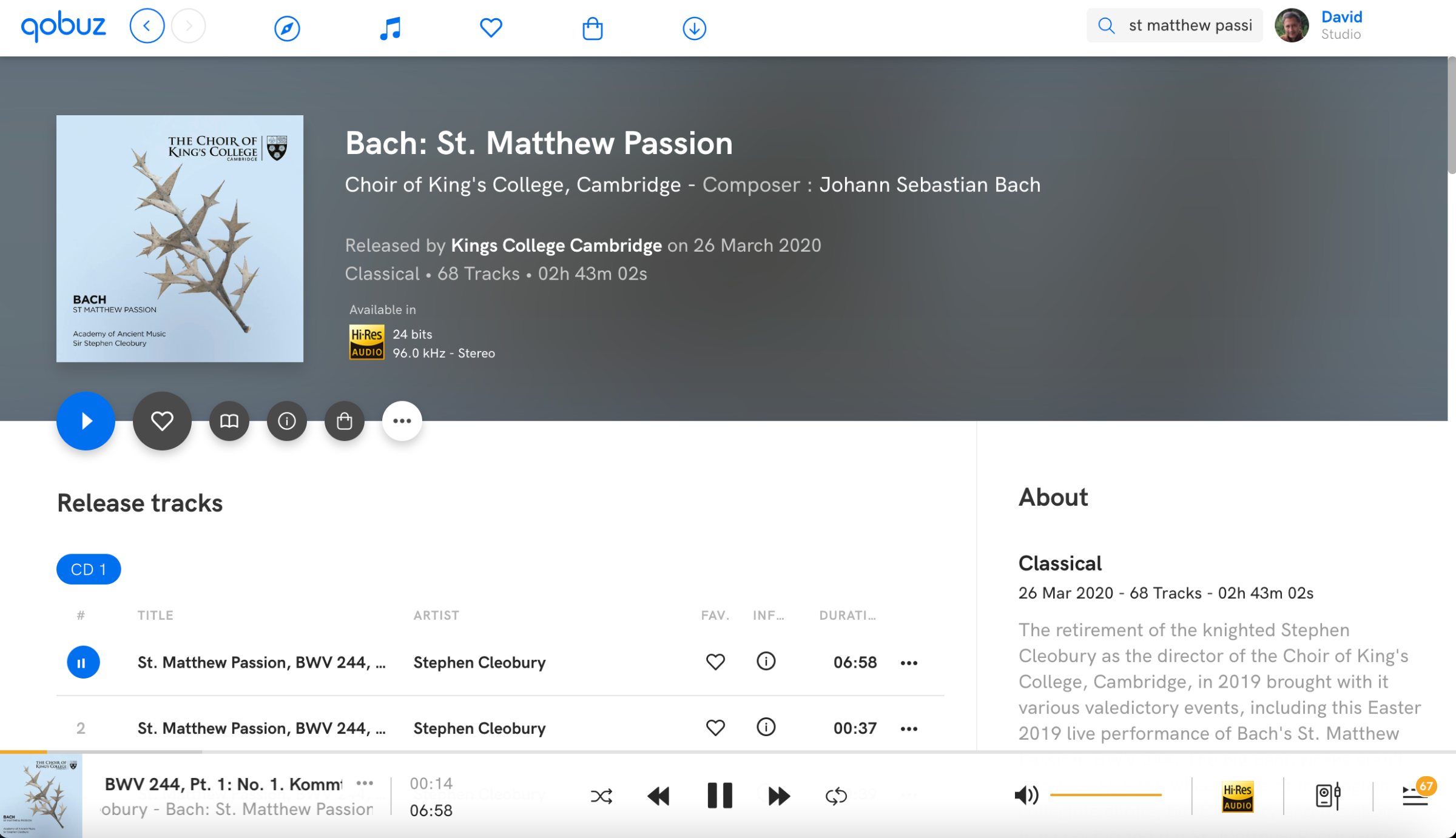
Task: Focus the search field with st matthew passi
Action: 1175,25
